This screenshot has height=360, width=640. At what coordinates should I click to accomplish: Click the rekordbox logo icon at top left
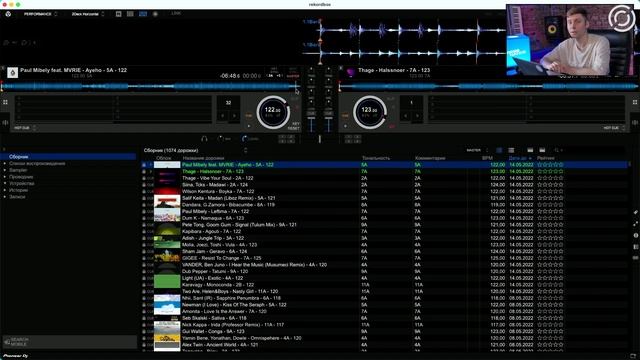pos(8,14)
